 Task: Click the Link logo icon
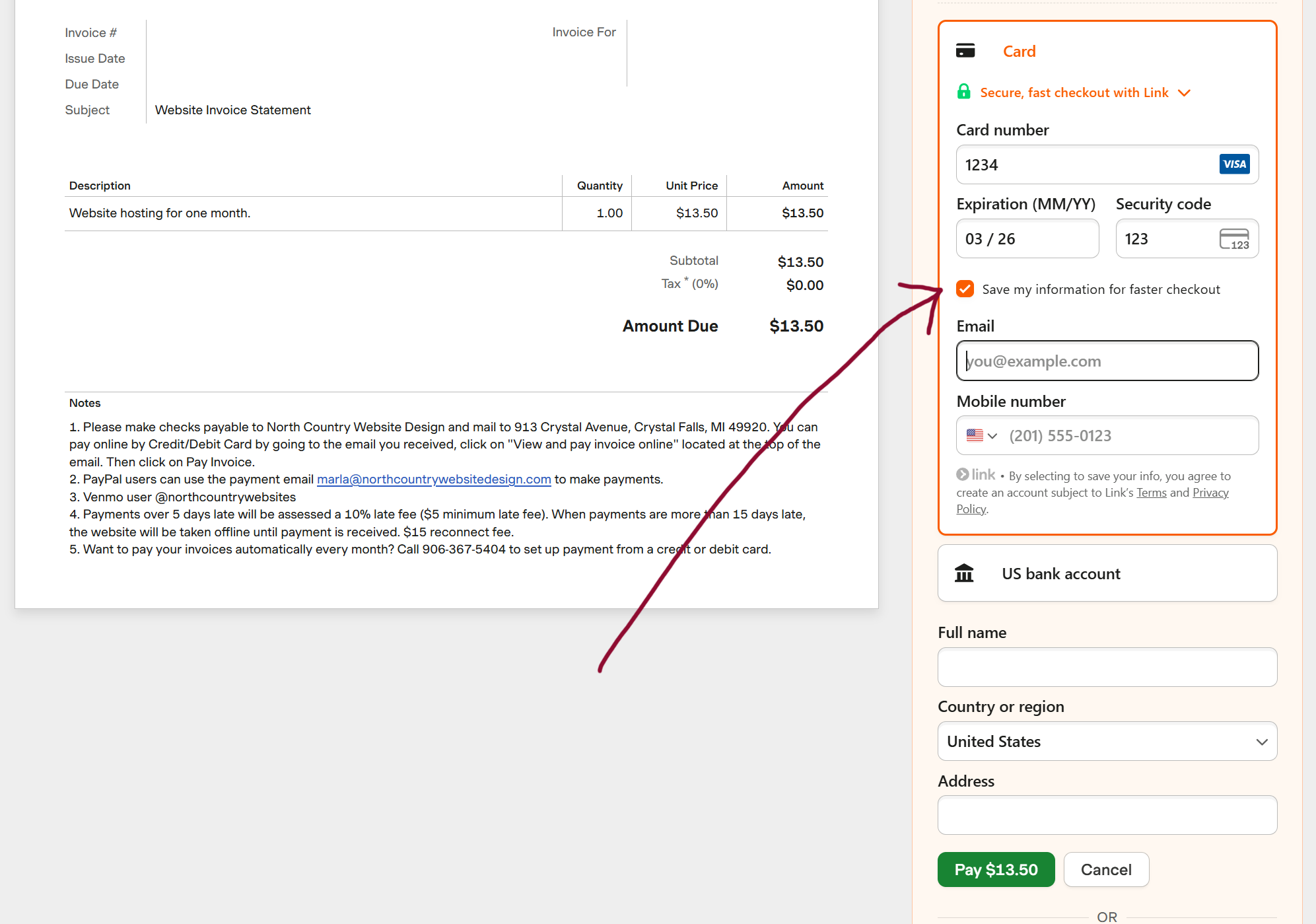(x=976, y=475)
